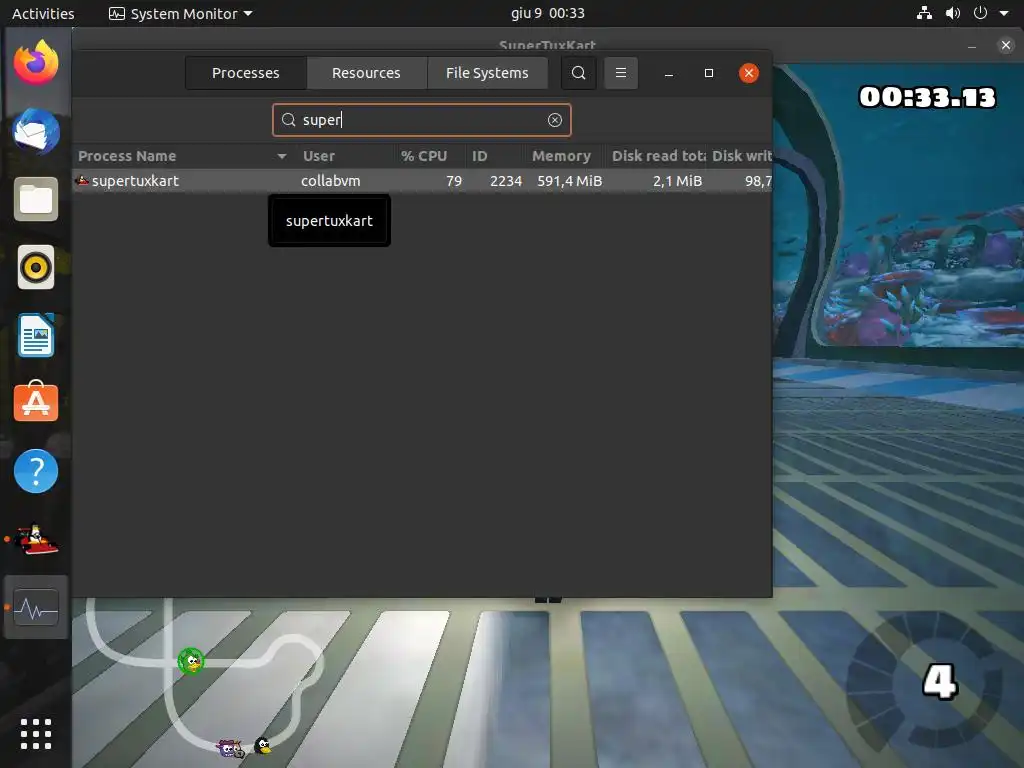
Task: Click System Monitor dock icon
Action: coord(36,608)
